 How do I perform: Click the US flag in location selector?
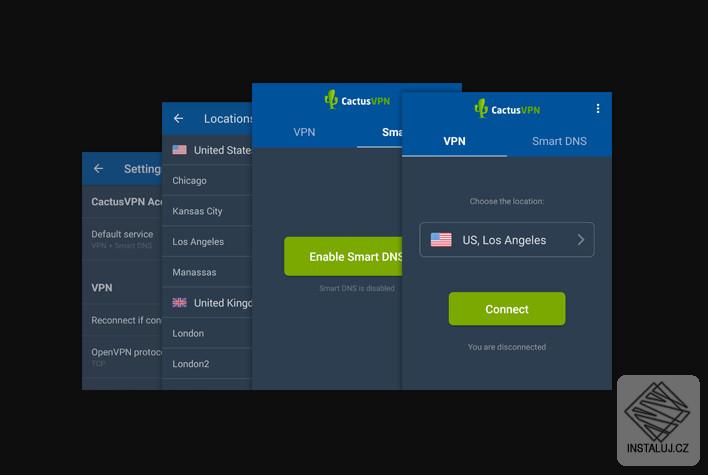(441, 240)
